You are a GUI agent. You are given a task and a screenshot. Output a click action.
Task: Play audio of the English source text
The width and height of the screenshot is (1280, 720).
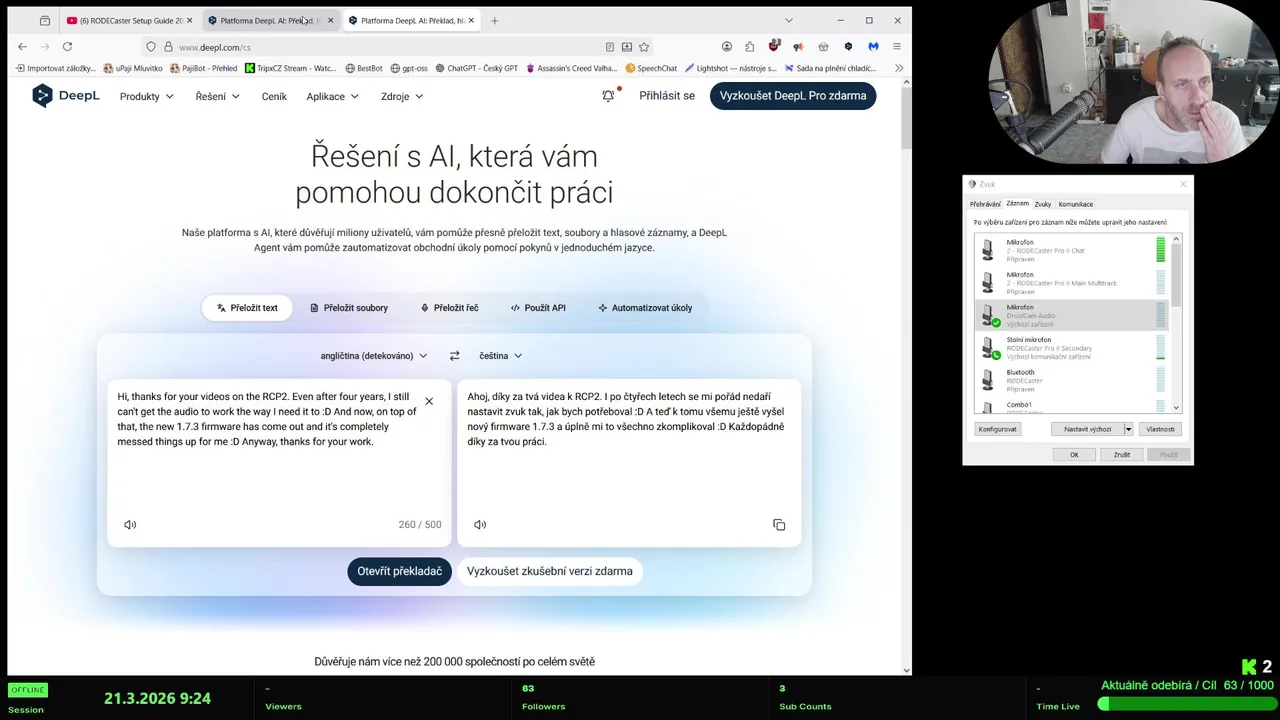tap(130, 525)
